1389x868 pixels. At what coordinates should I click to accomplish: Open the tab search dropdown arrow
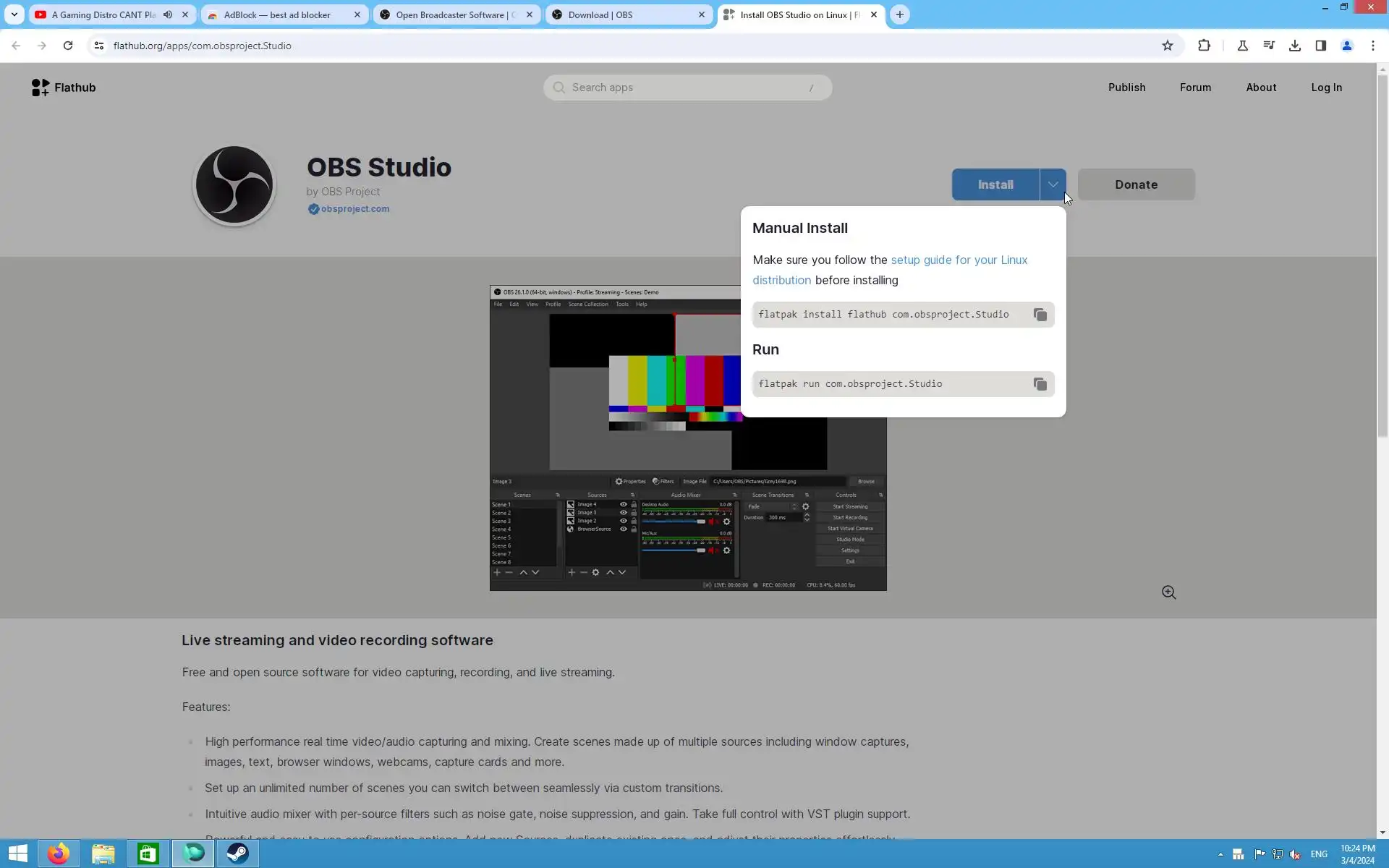pos(14,14)
